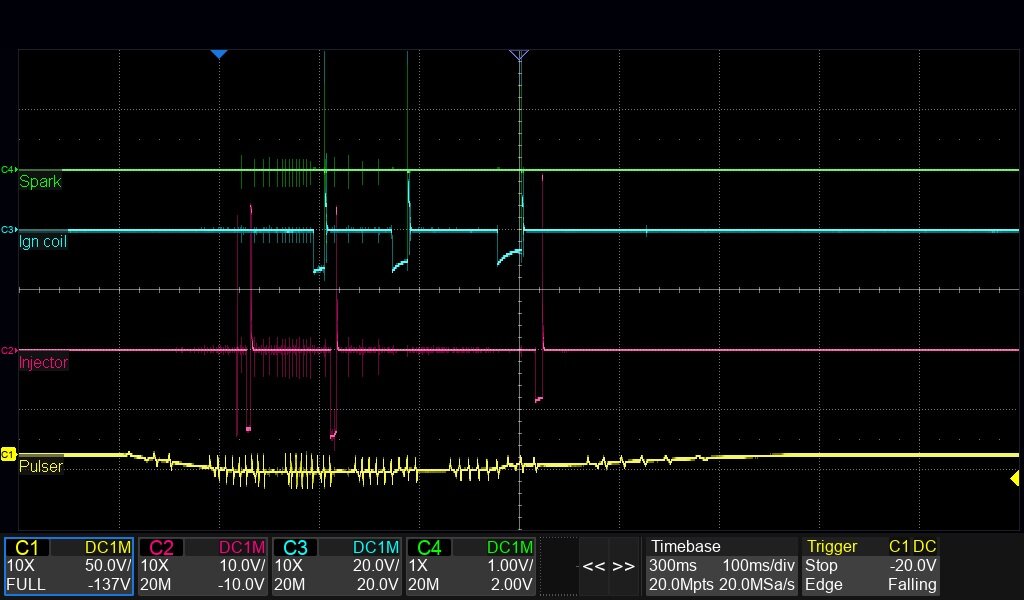Click the Pulser trace label
Viewport: 1024px width, 600px height.
pos(41,467)
